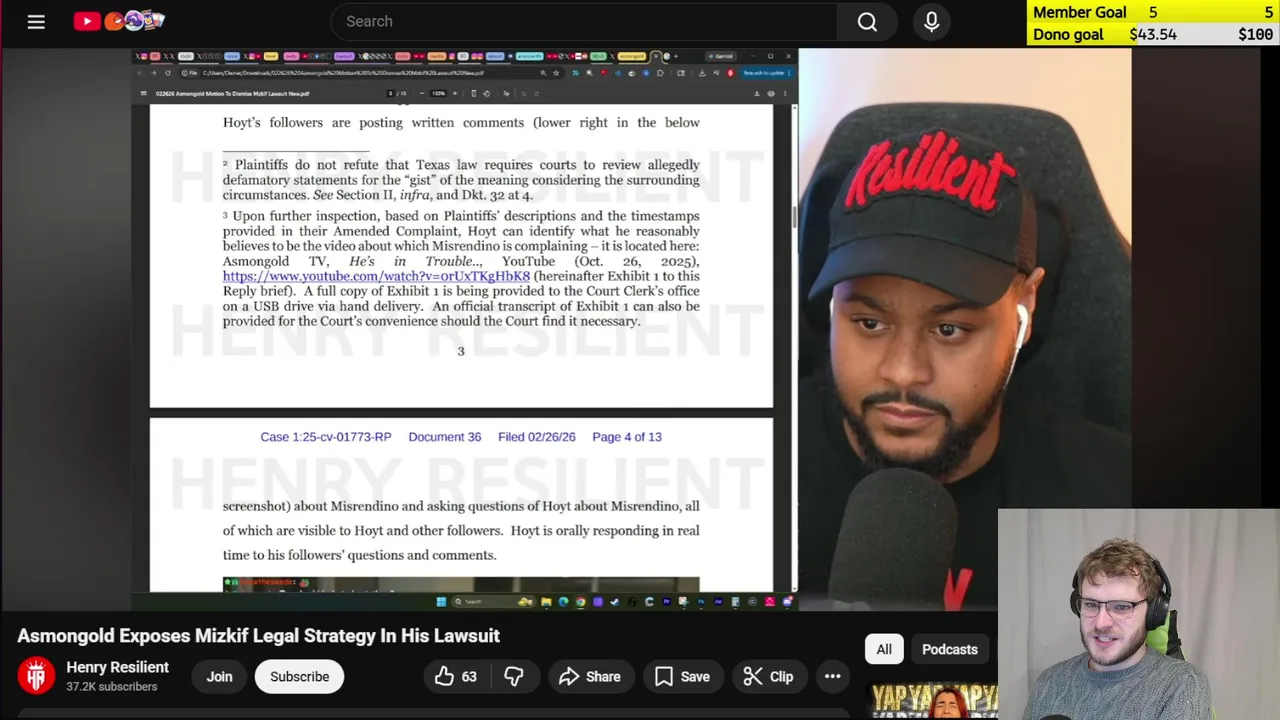Screen dimensions: 1280x720
Task: Print the PDF via the printer icon
Action: point(771,94)
